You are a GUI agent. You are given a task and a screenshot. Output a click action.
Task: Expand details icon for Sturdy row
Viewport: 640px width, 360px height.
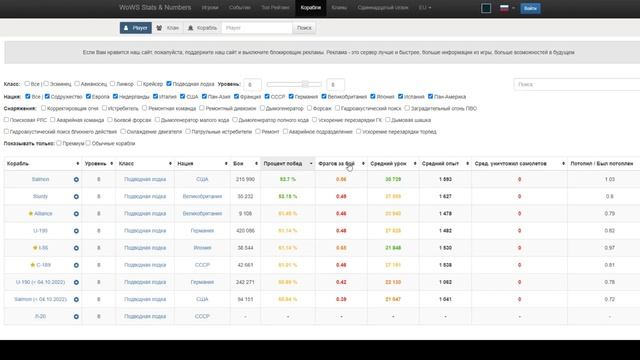pos(76,197)
